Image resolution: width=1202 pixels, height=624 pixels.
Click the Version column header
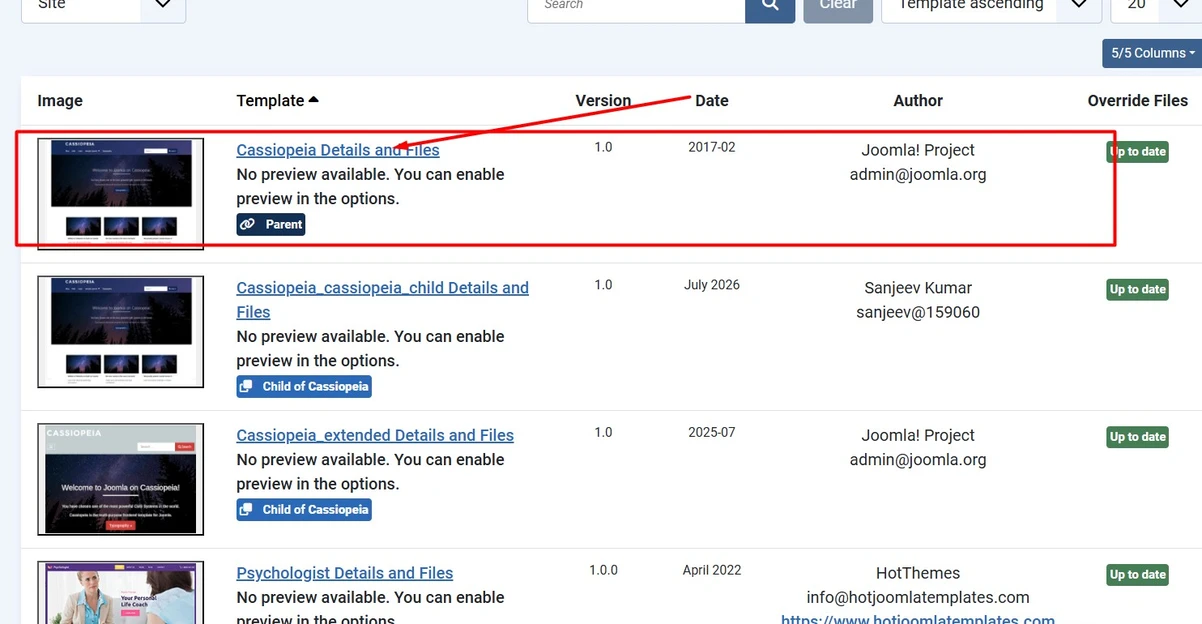pos(603,100)
